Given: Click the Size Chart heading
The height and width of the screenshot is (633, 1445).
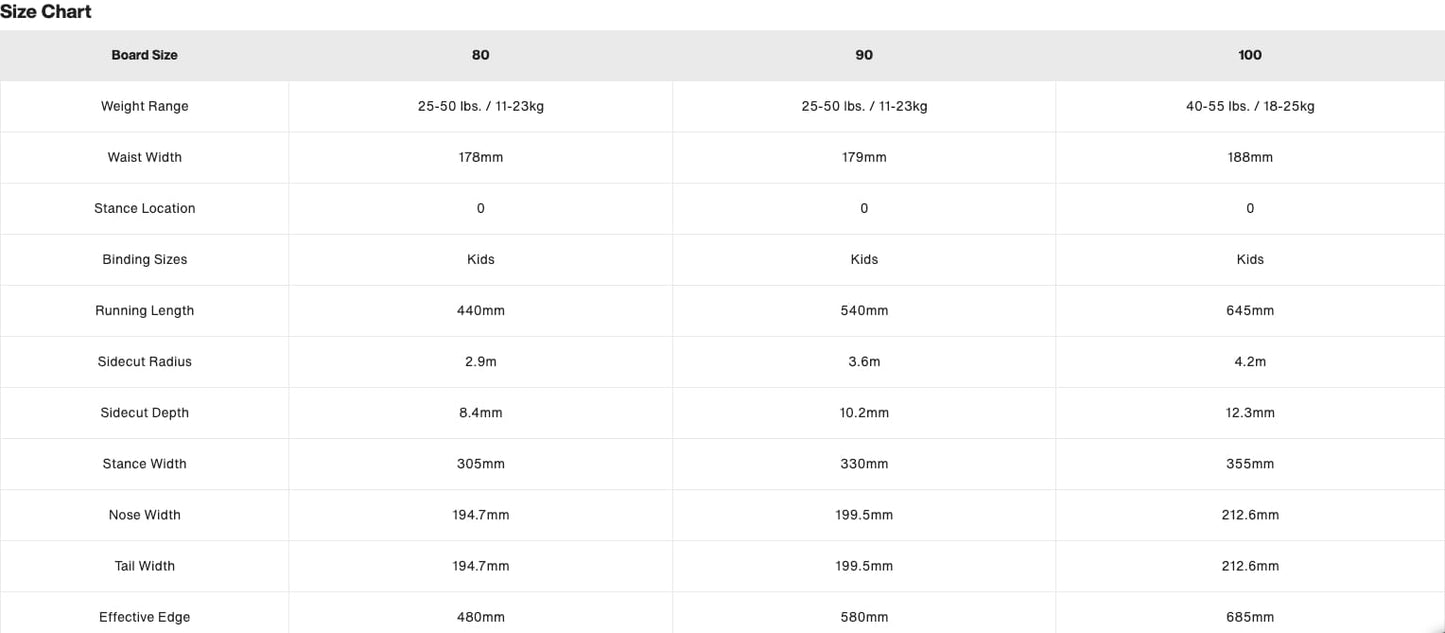Looking at the screenshot, I should click(46, 12).
